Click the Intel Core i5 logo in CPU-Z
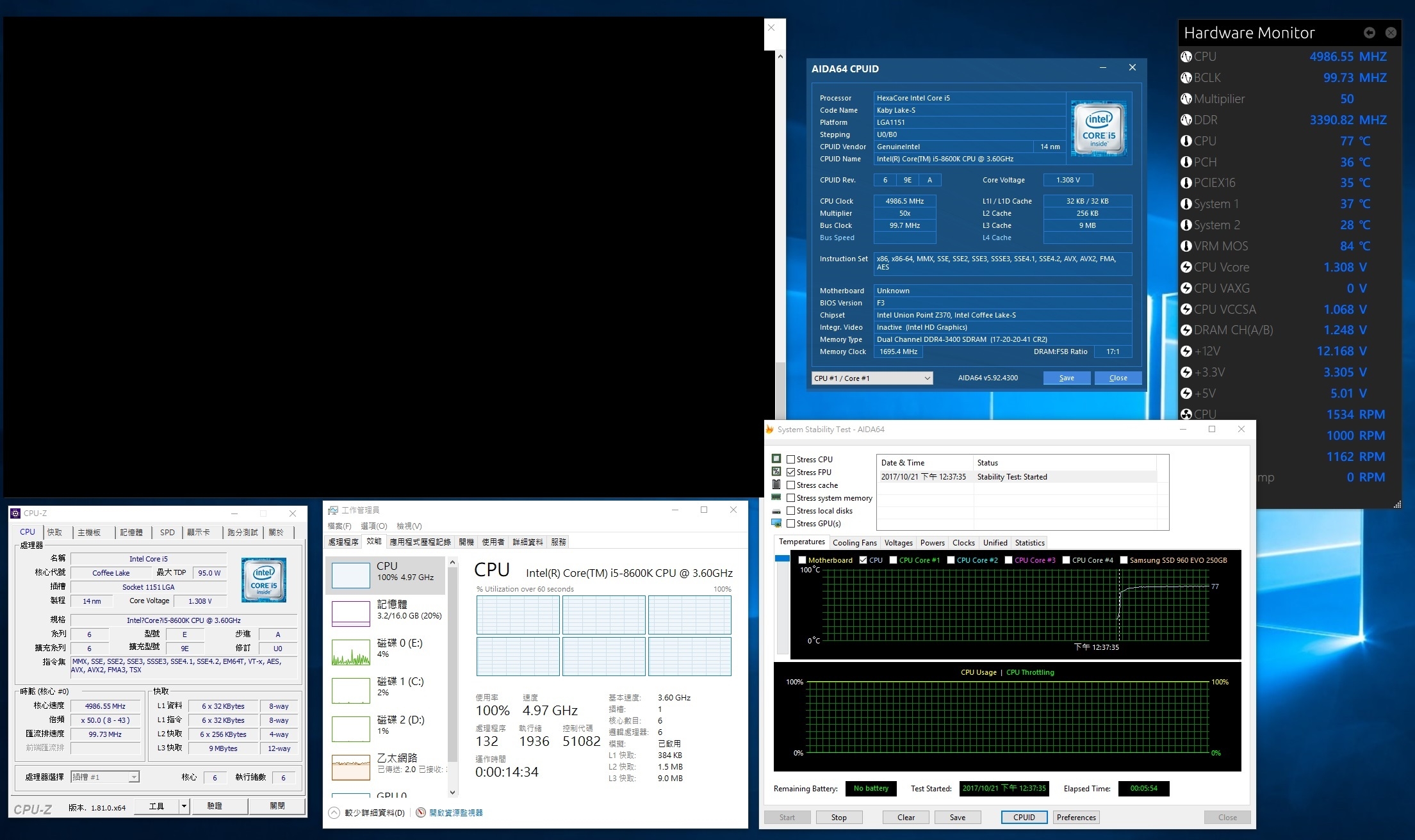Image resolution: width=1415 pixels, height=840 pixels. pyautogui.click(x=264, y=580)
